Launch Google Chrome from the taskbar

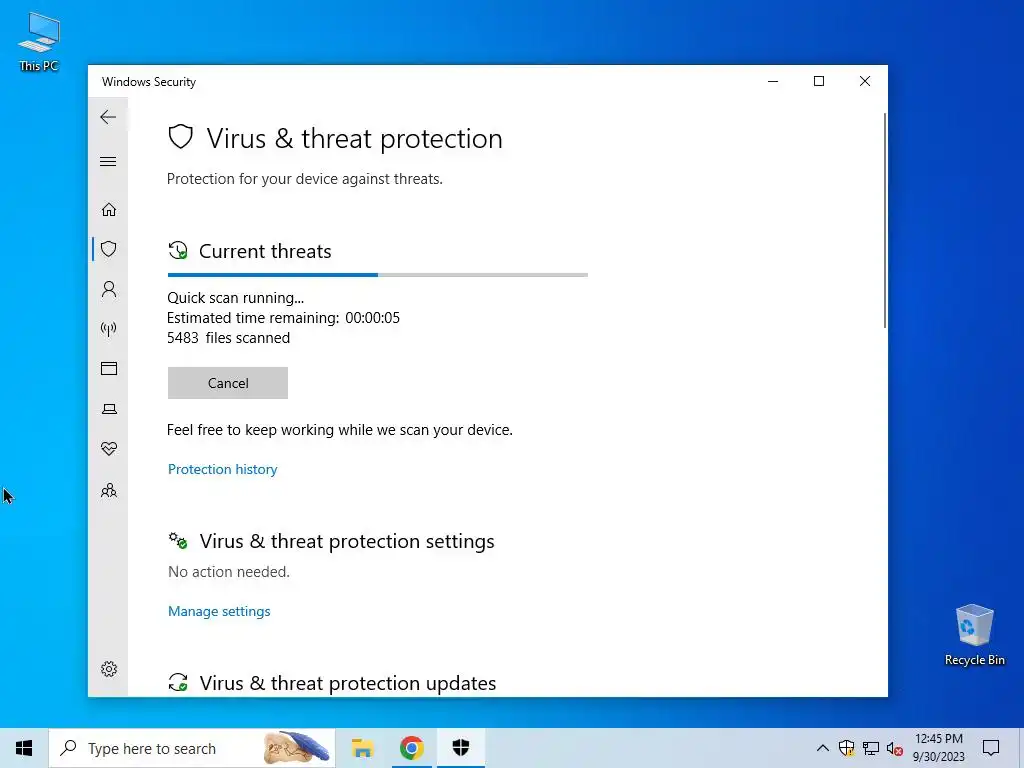411,748
